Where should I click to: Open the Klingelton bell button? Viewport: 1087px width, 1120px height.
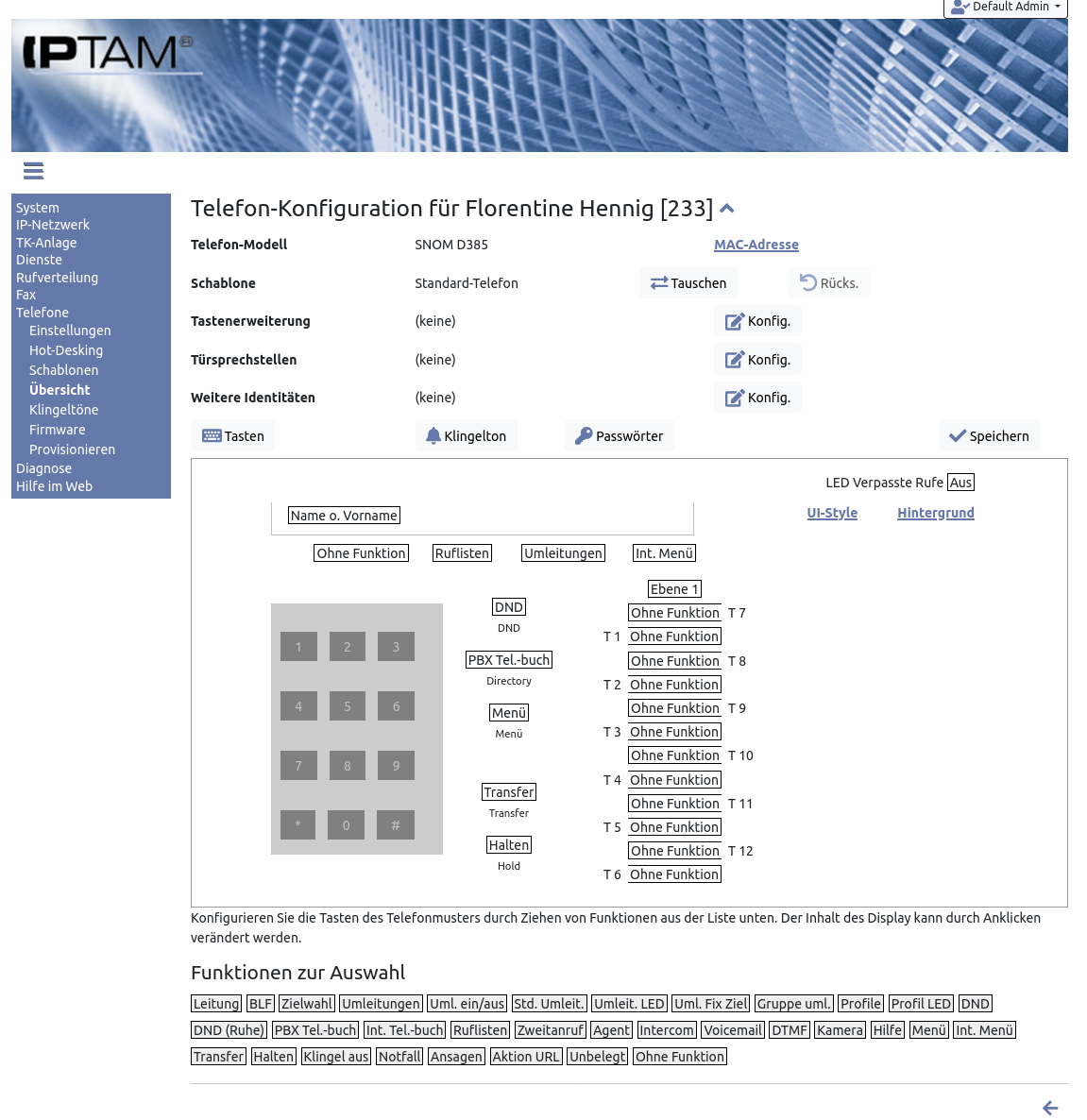tap(466, 436)
